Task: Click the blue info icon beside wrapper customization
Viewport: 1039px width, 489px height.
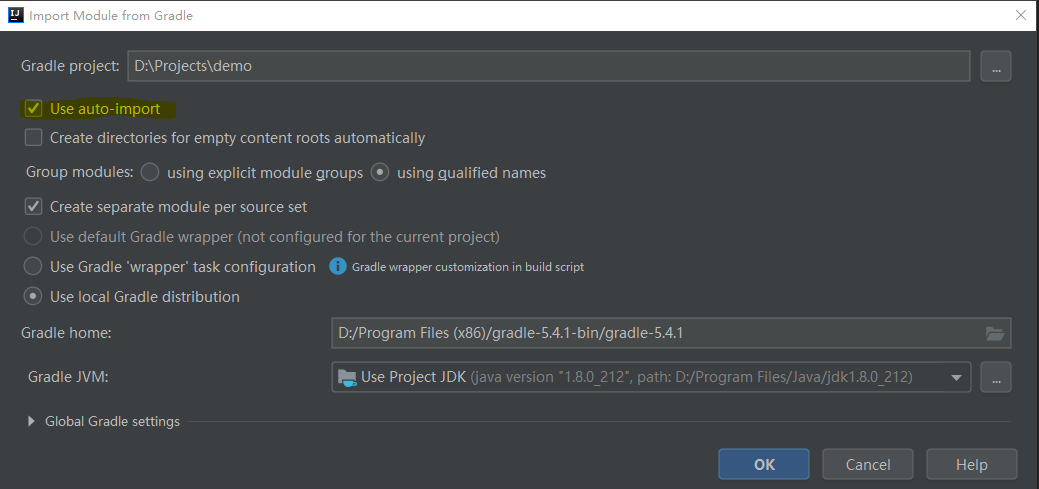Action: 338,267
